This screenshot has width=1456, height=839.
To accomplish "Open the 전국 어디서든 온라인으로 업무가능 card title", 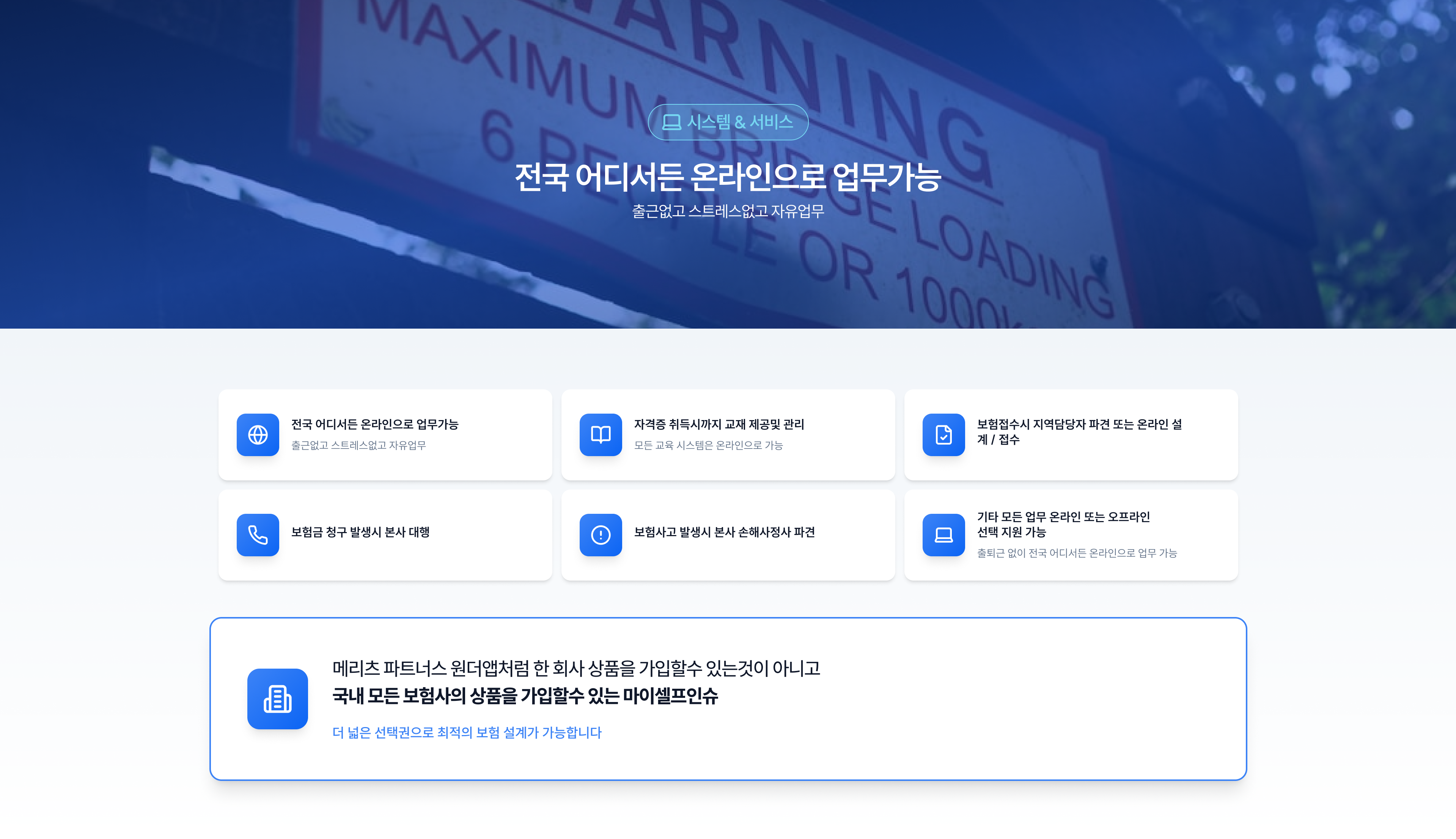I will [x=374, y=424].
